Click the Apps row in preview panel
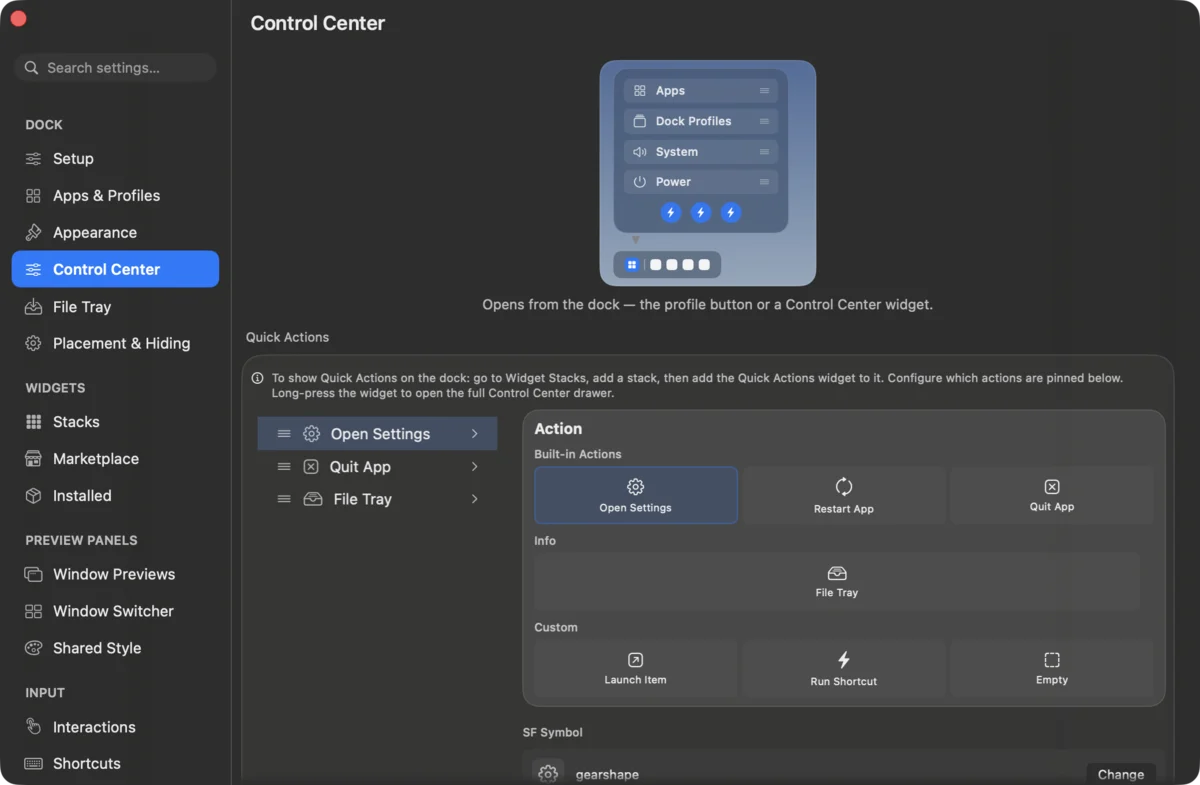Viewport: 1200px width, 785px height. pyautogui.click(x=701, y=91)
